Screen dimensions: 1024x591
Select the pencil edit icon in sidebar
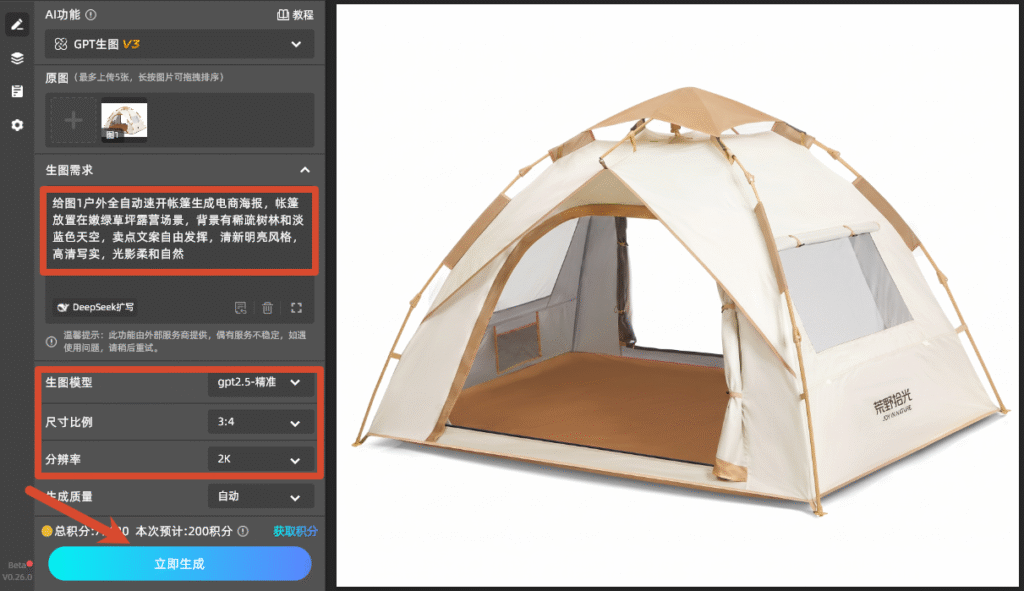[x=17, y=25]
